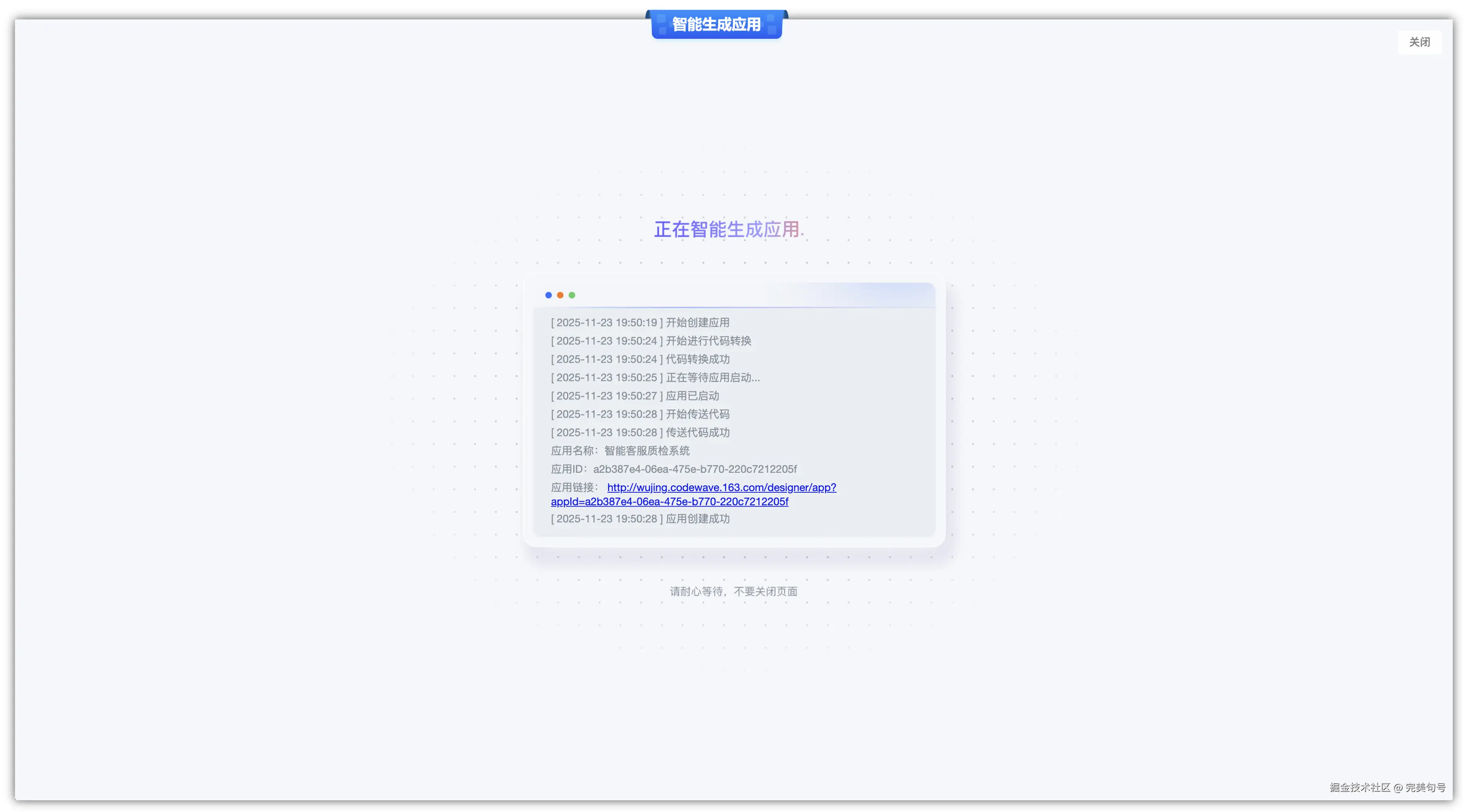Click the 关闭 button
The width and height of the screenshot is (1465, 812).
coord(1419,42)
